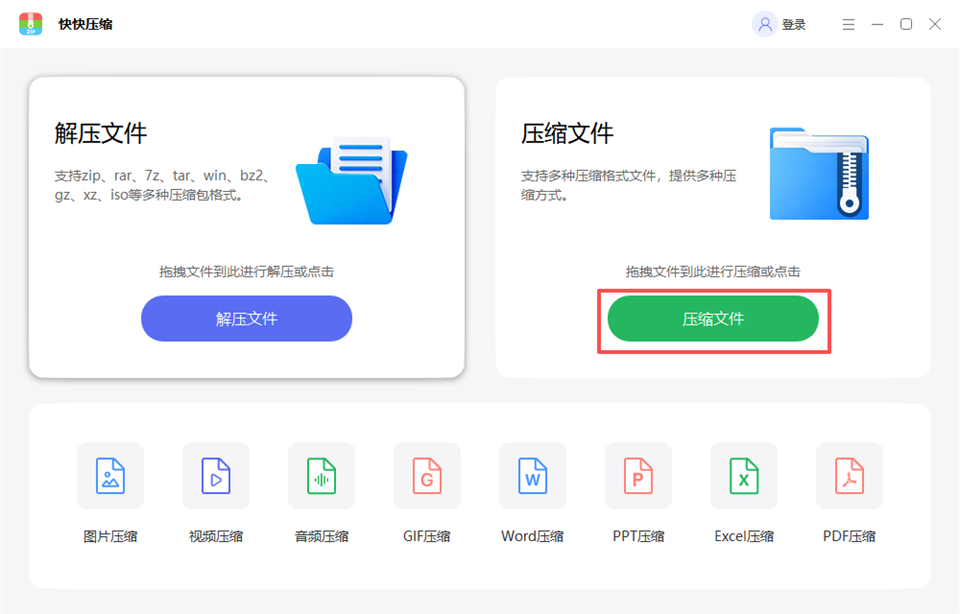The height and width of the screenshot is (614, 960).
Task: Open the PPT压缩 tool
Action: [x=638, y=476]
